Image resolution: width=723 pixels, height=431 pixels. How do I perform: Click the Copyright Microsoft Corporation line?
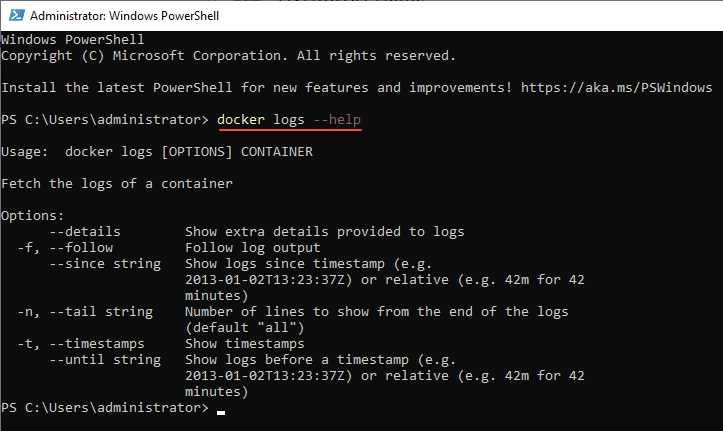(228, 56)
